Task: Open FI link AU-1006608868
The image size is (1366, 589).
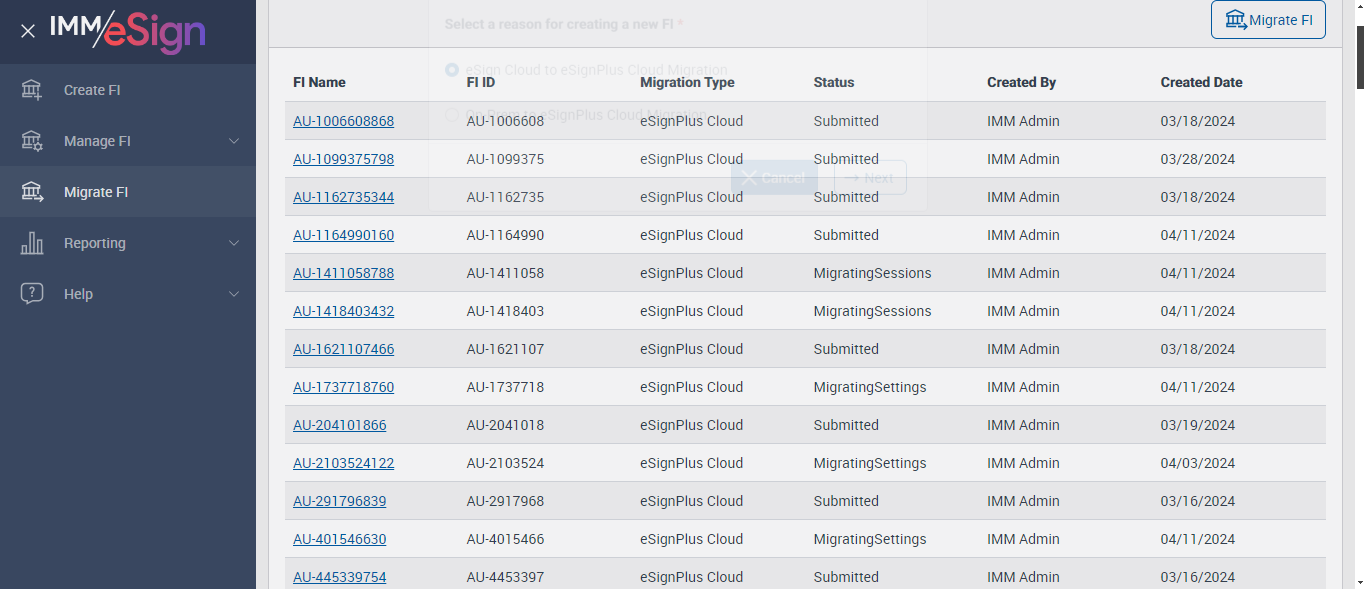Action: tap(343, 121)
